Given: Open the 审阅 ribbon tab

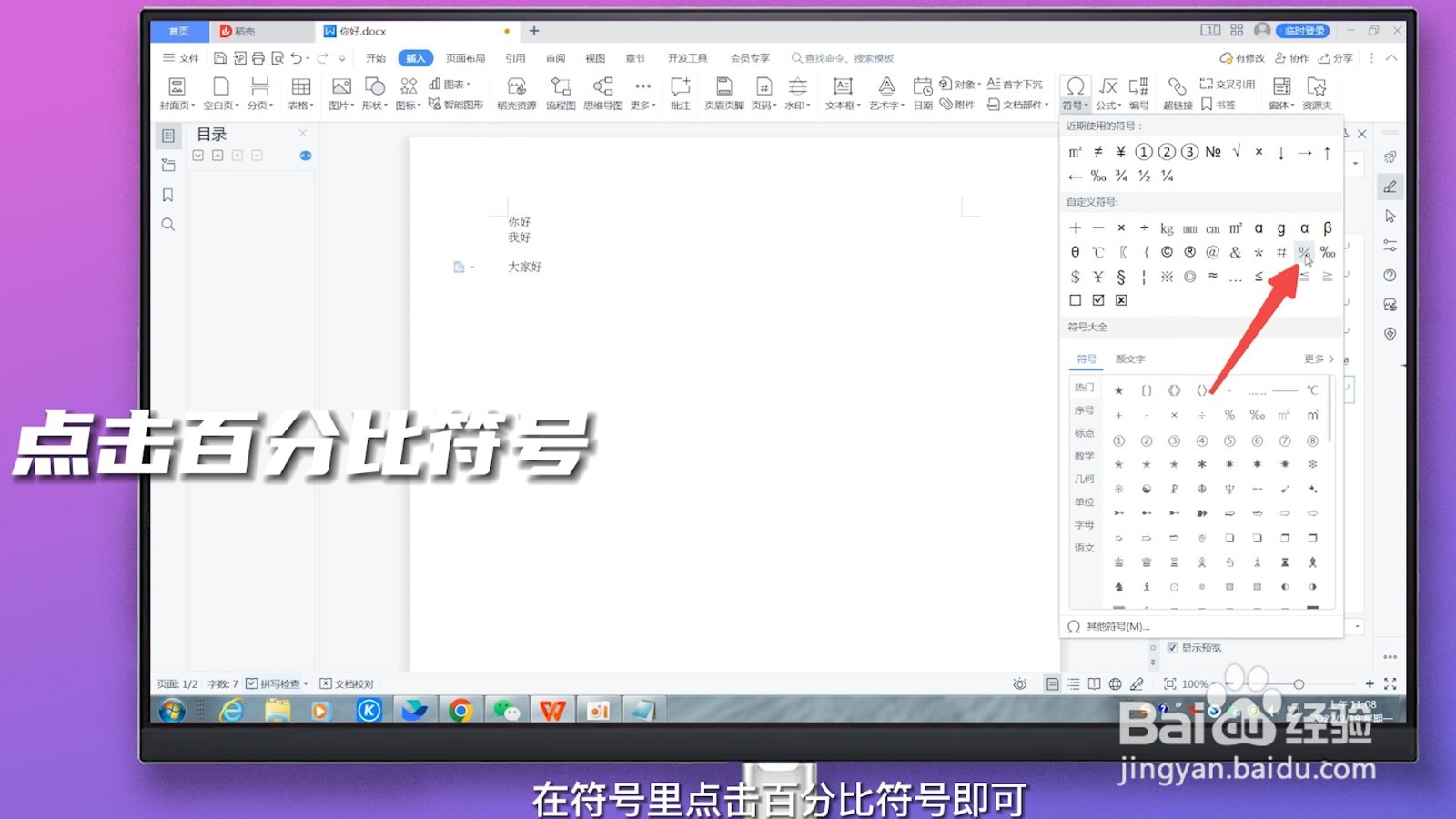Looking at the screenshot, I should click(555, 57).
